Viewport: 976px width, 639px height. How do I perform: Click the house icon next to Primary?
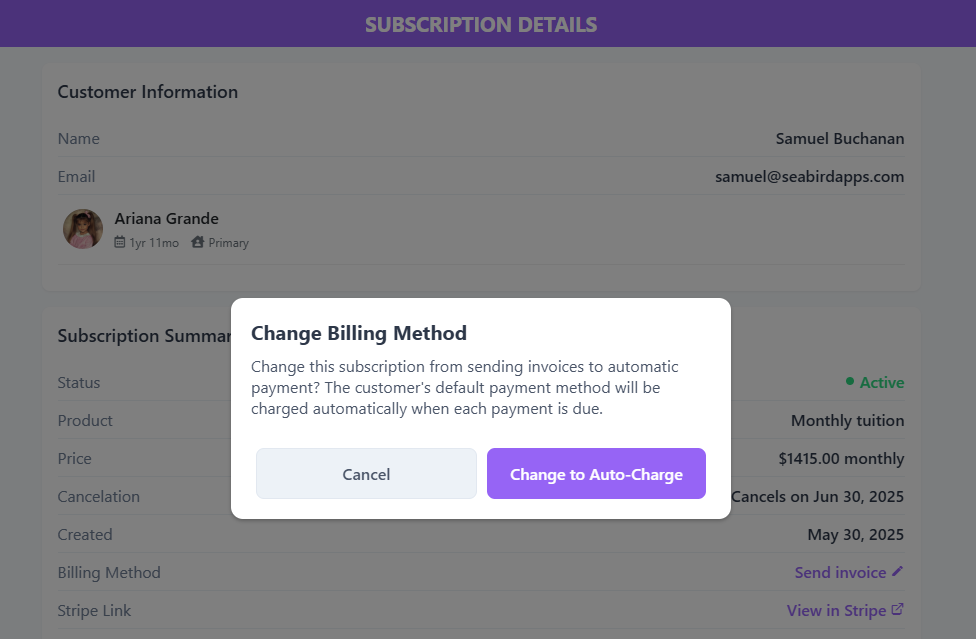197,242
